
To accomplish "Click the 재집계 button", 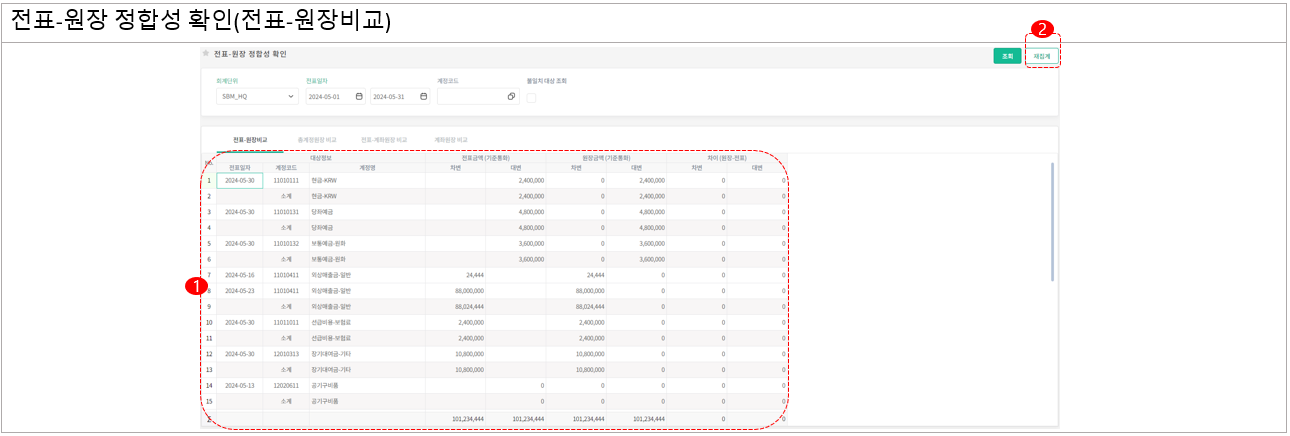I will (x=1042, y=57).
